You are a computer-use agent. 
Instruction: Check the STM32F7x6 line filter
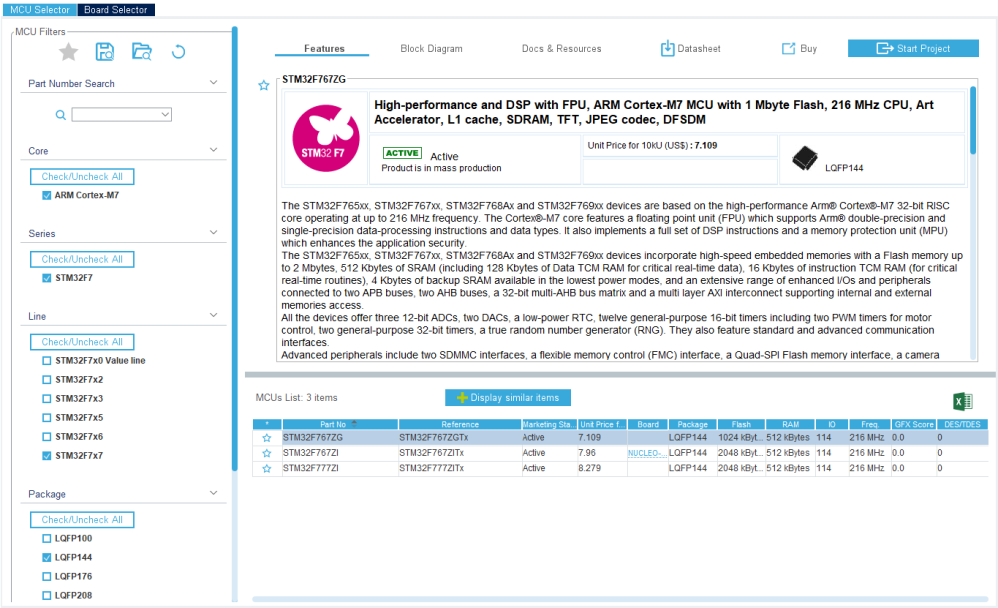pyautogui.click(x=46, y=437)
